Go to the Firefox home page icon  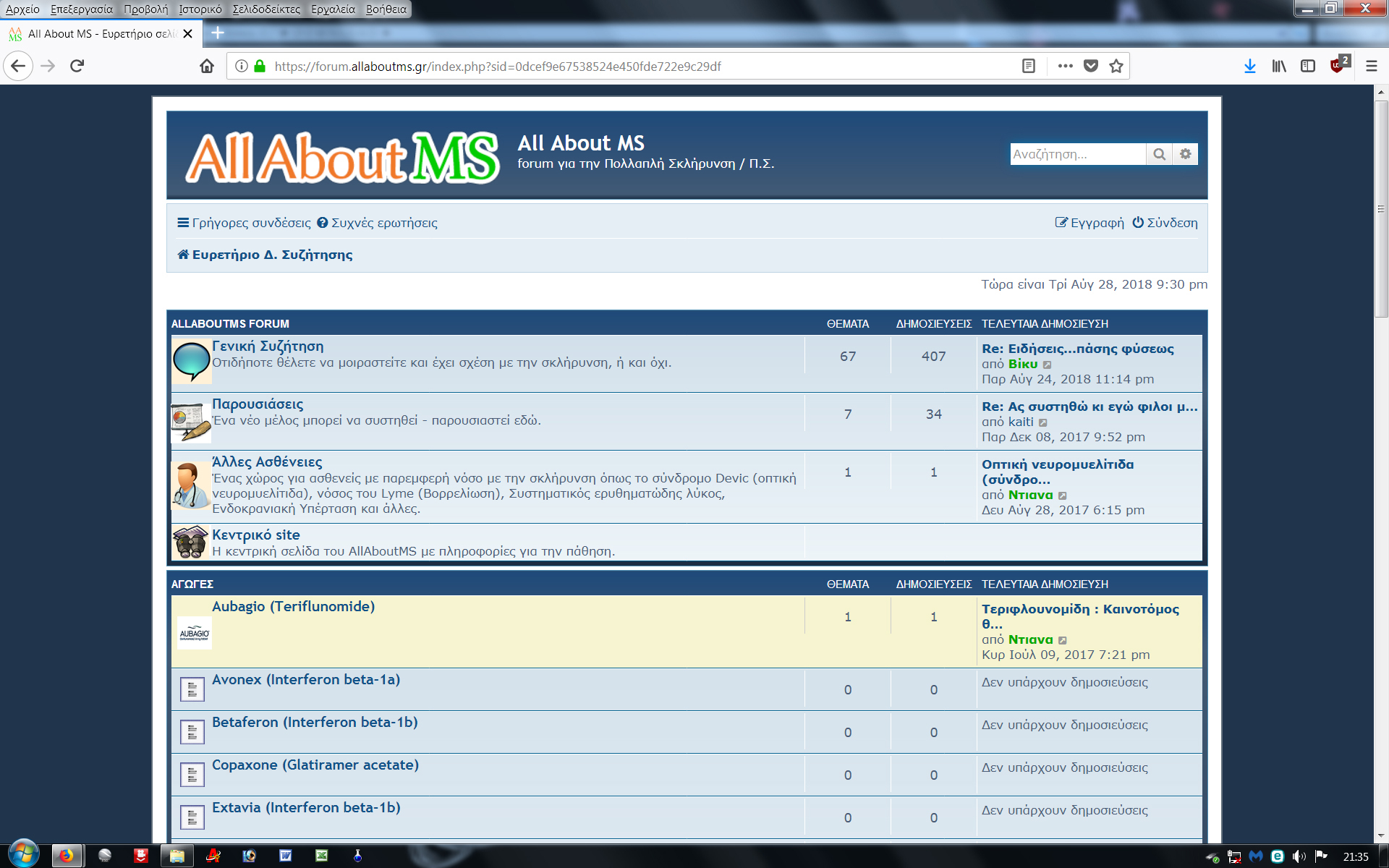pyautogui.click(x=207, y=67)
